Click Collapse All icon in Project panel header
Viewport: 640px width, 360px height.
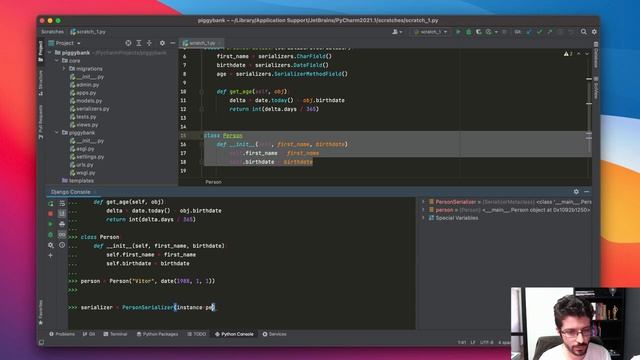point(149,43)
